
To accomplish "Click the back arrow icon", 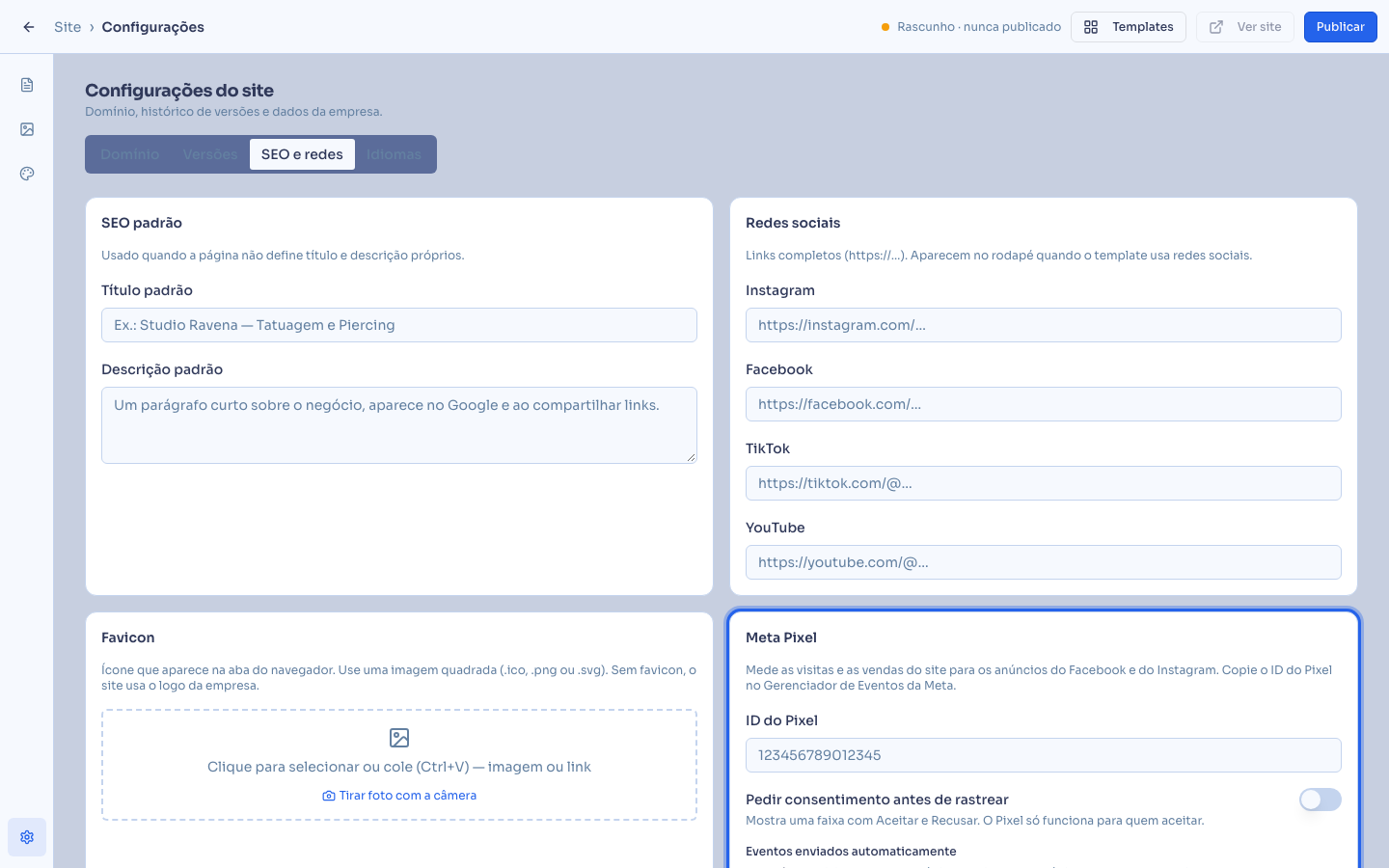I will coord(29,27).
